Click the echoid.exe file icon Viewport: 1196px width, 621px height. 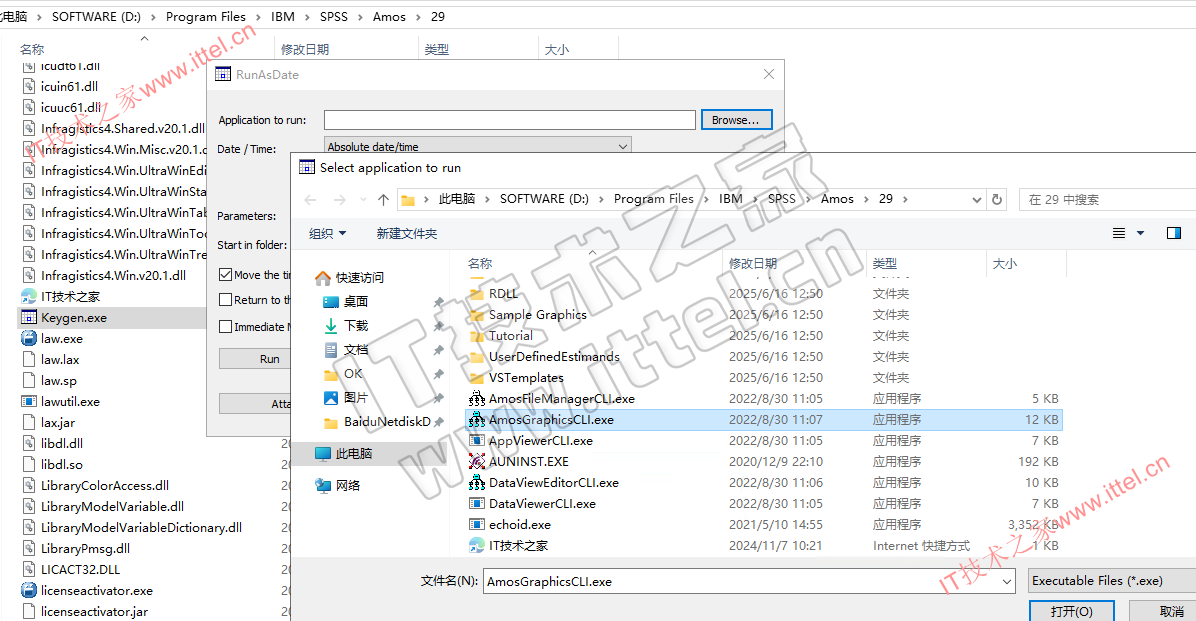(x=477, y=524)
